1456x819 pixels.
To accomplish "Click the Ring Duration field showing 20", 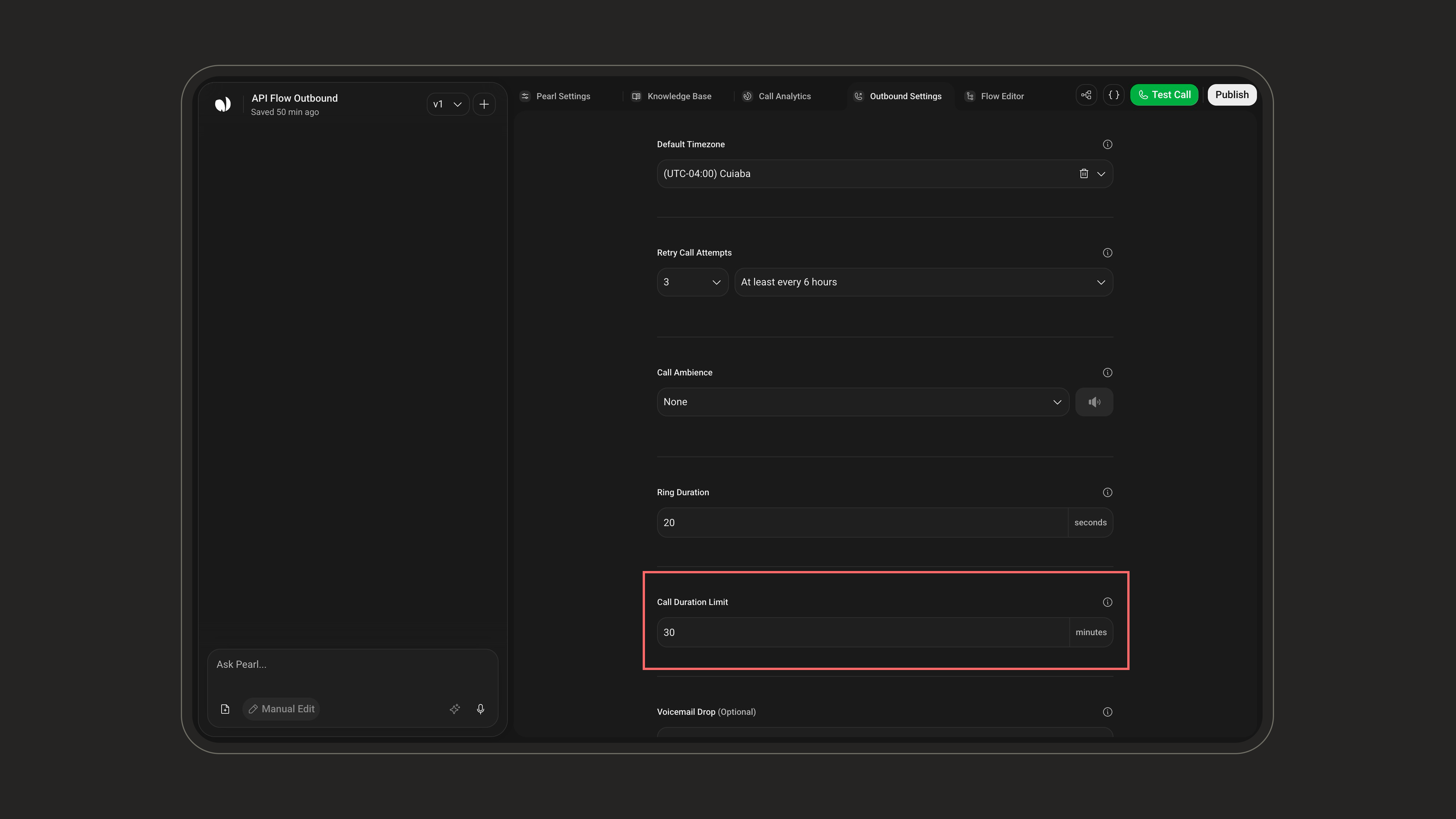I will (862, 522).
